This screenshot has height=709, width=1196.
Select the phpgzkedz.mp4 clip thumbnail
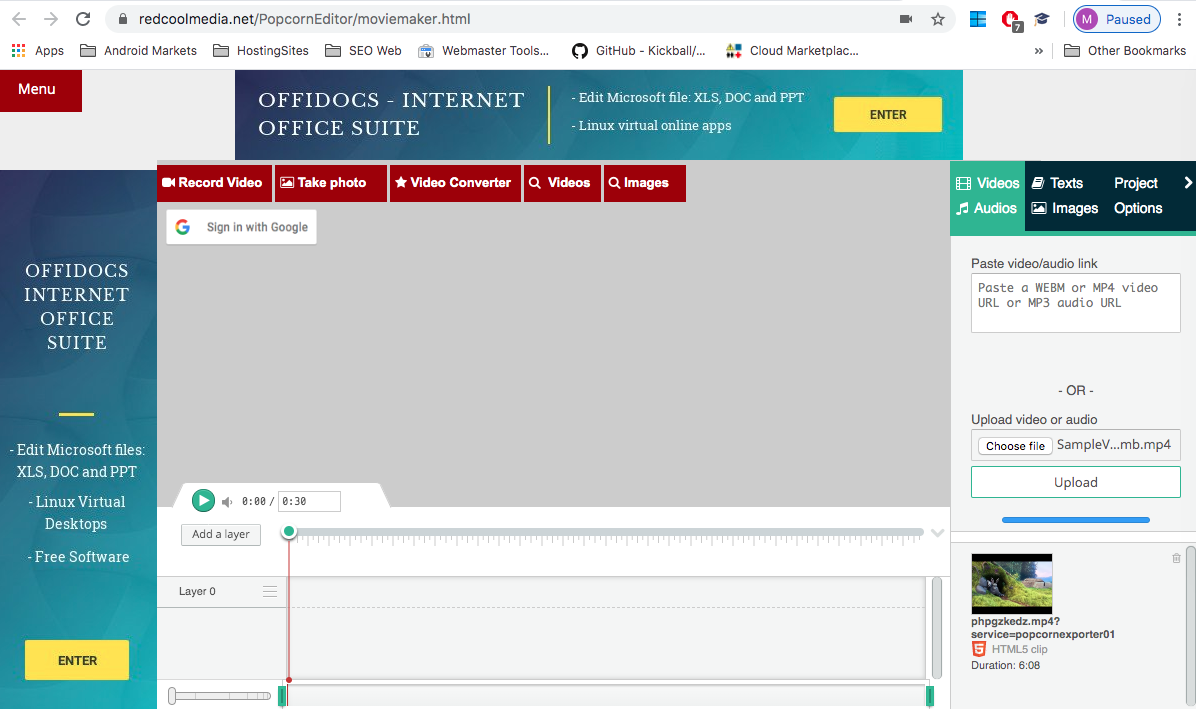pyautogui.click(x=1011, y=583)
